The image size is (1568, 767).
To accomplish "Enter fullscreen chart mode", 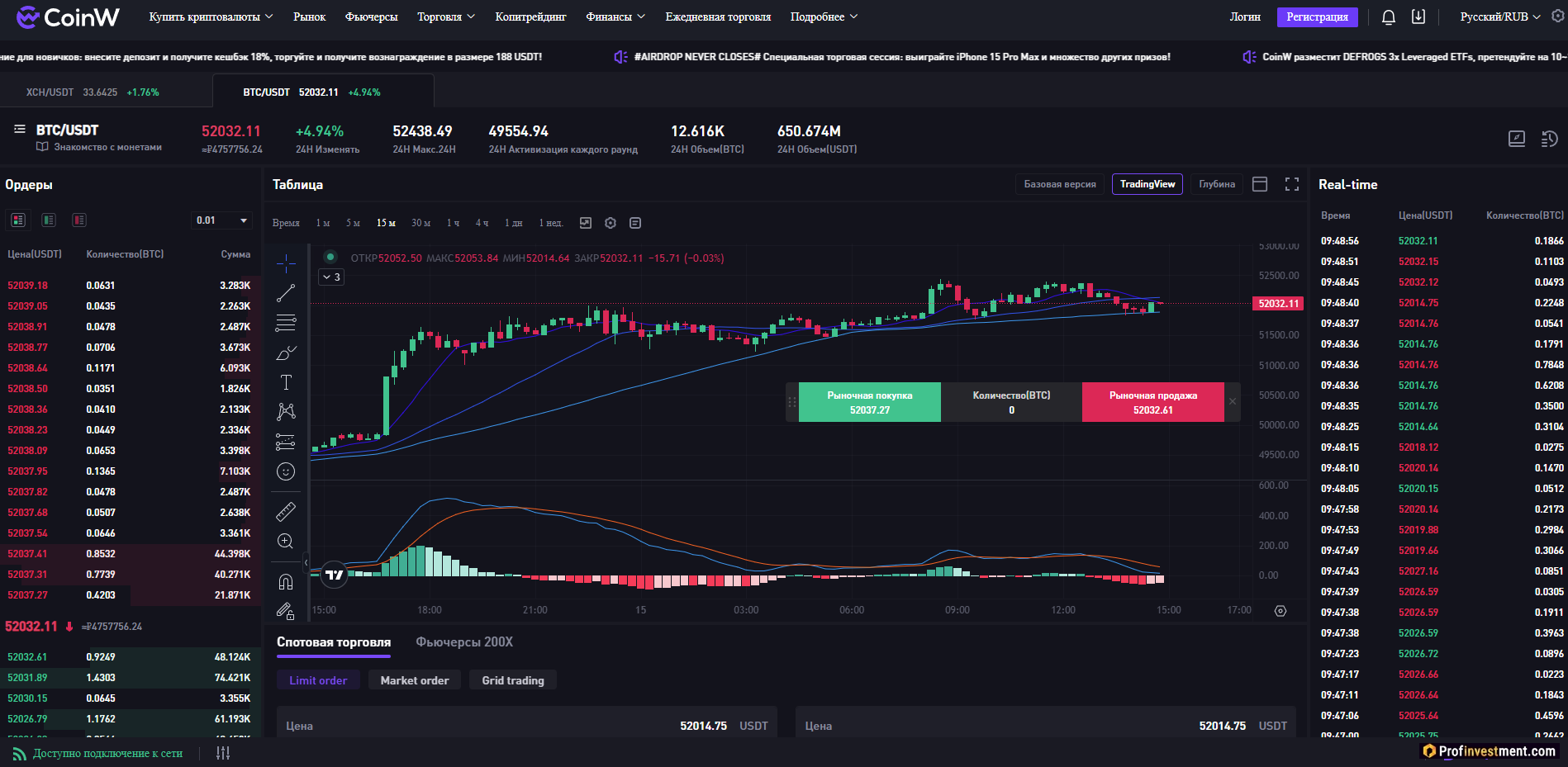I will coord(1292,184).
